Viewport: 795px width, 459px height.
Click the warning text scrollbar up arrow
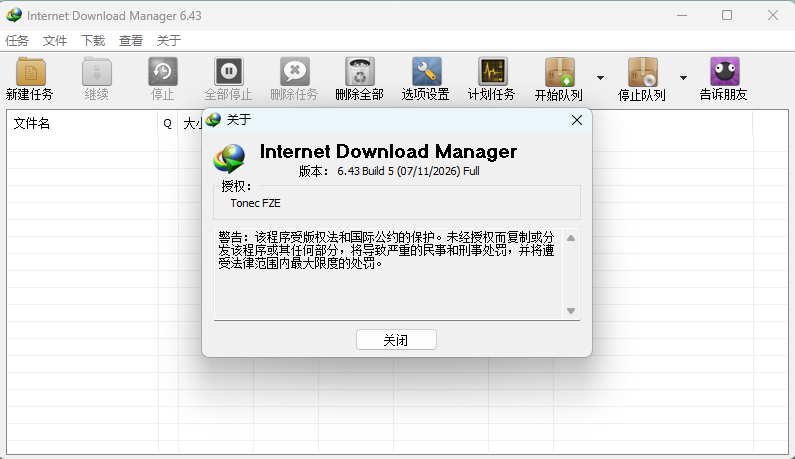tap(571, 238)
